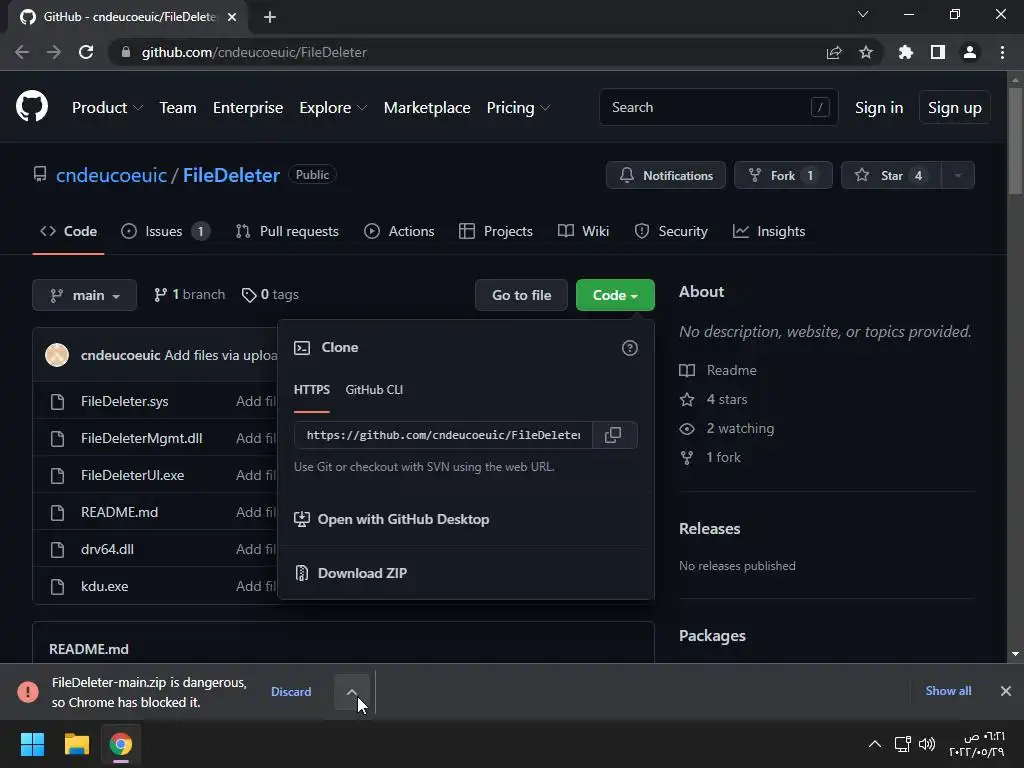
Task: Open network icon in system tray
Action: 903,744
